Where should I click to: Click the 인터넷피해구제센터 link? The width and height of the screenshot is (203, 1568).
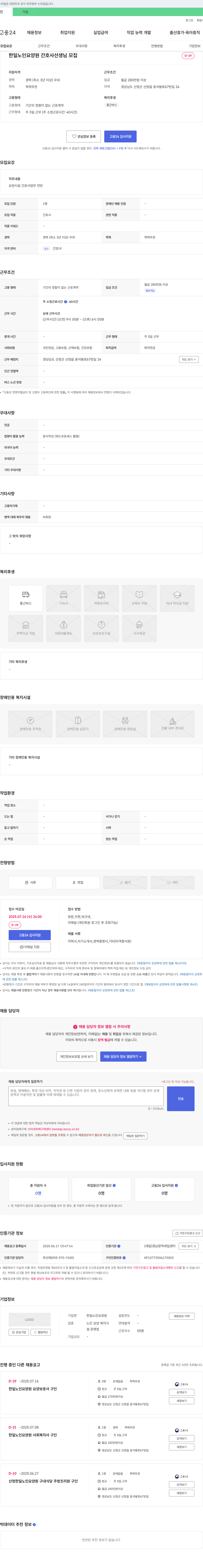[x=53, y=1129]
